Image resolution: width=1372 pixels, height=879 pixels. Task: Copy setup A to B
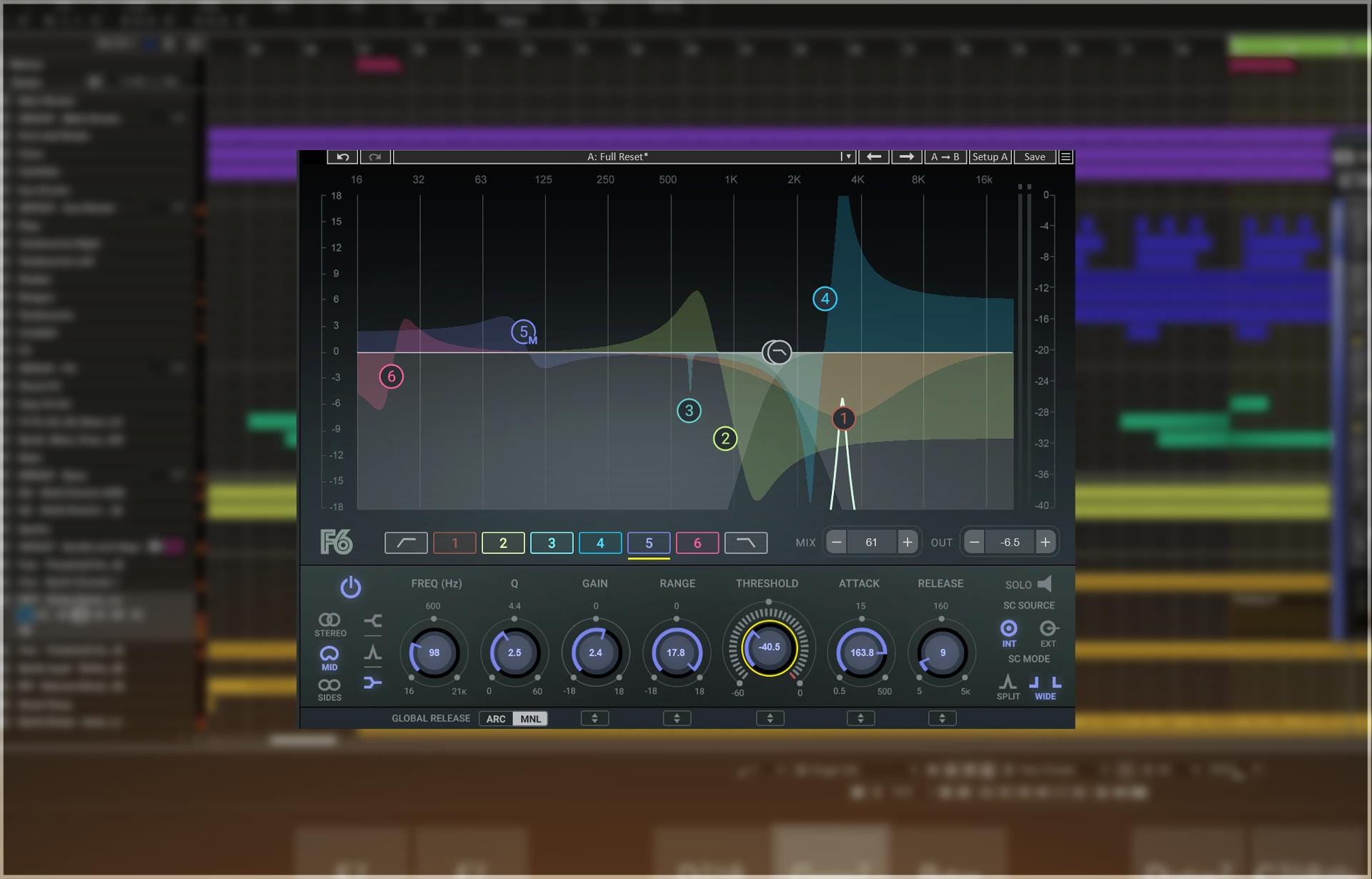[x=945, y=157]
